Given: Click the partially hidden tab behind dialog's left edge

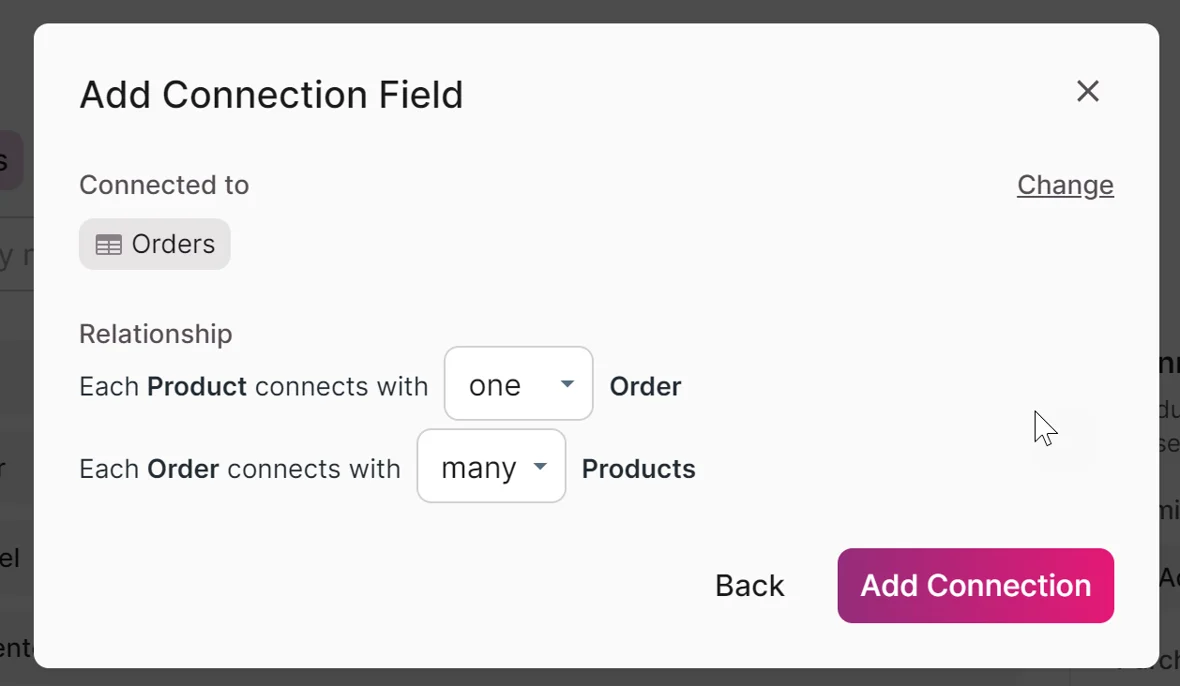Looking at the screenshot, I should 10,160.
